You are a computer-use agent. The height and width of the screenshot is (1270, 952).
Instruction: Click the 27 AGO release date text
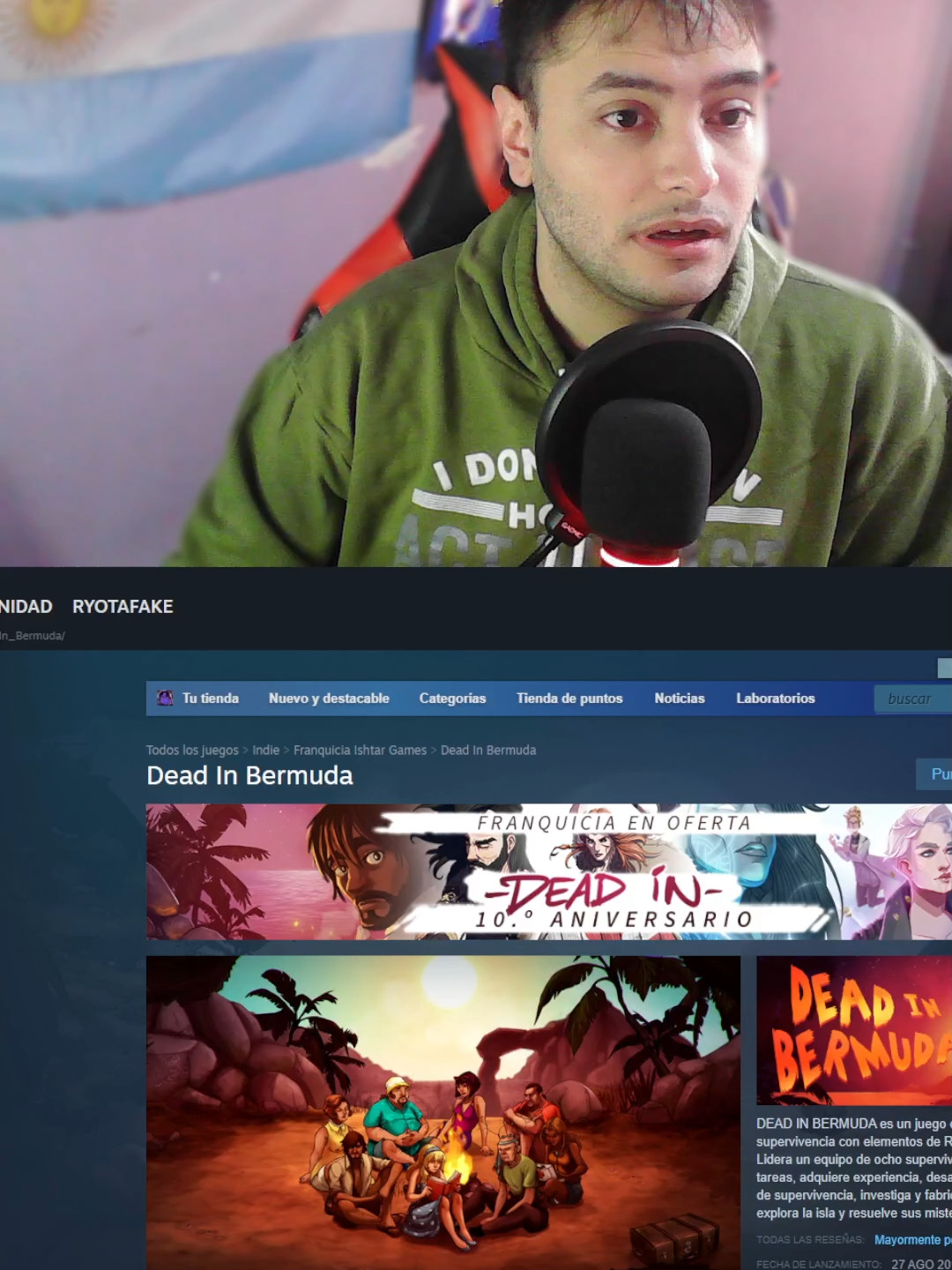coord(921,1264)
